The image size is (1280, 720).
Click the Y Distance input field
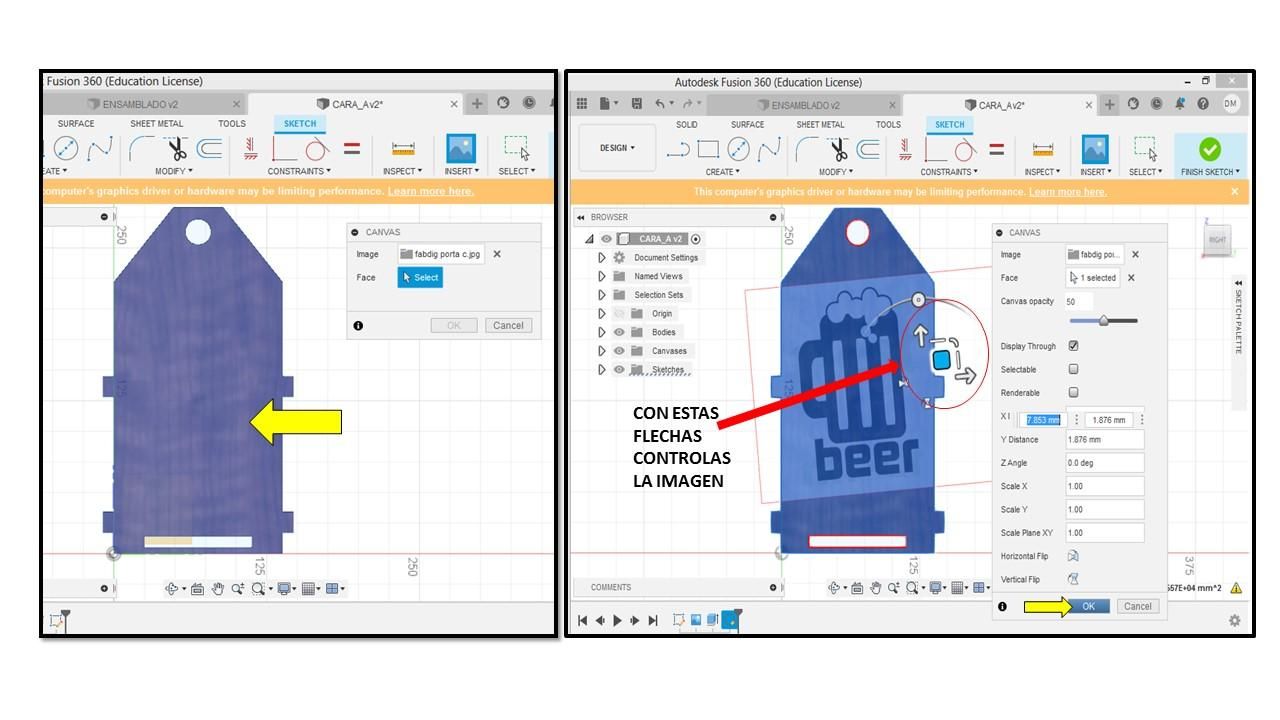click(1104, 440)
